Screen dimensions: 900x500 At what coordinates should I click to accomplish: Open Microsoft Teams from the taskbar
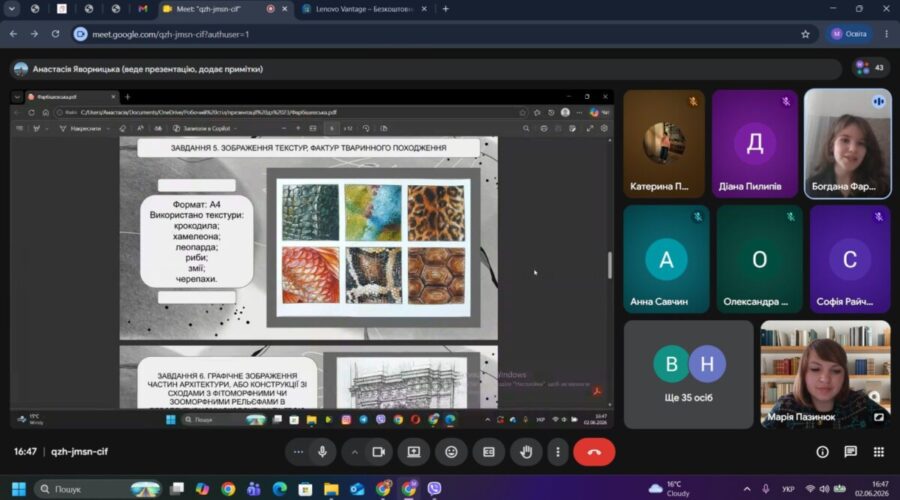click(x=254, y=489)
